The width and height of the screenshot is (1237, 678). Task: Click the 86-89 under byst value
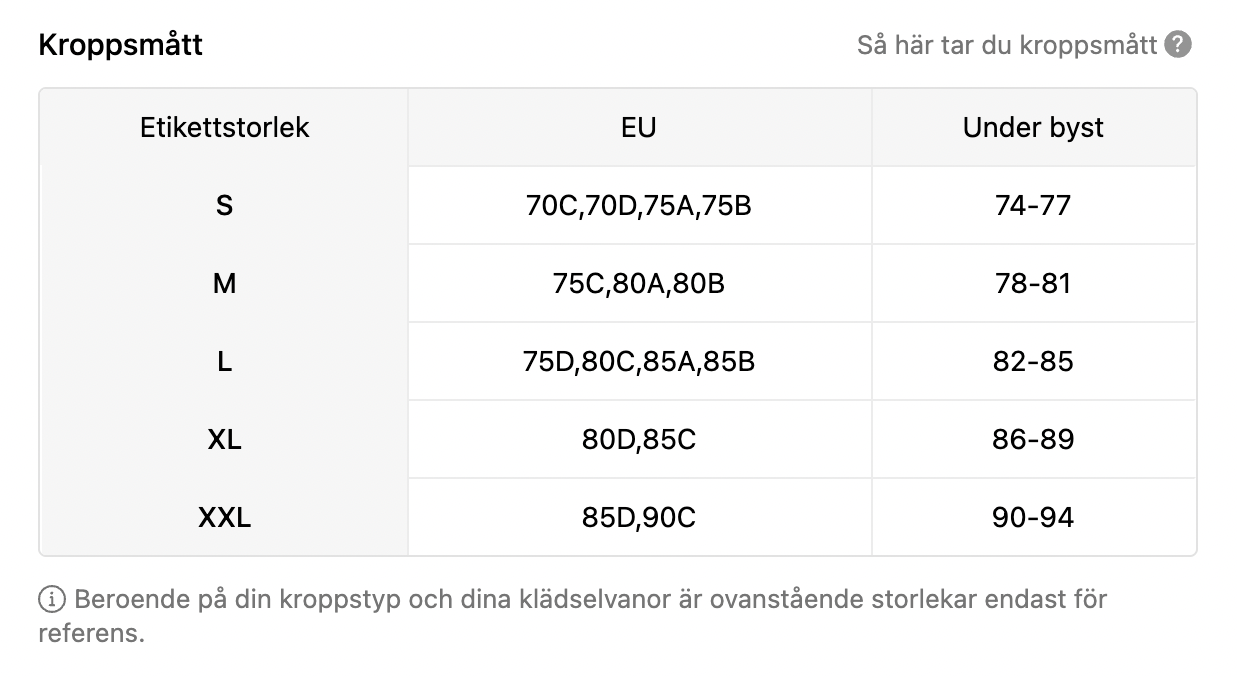point(1033,439)
